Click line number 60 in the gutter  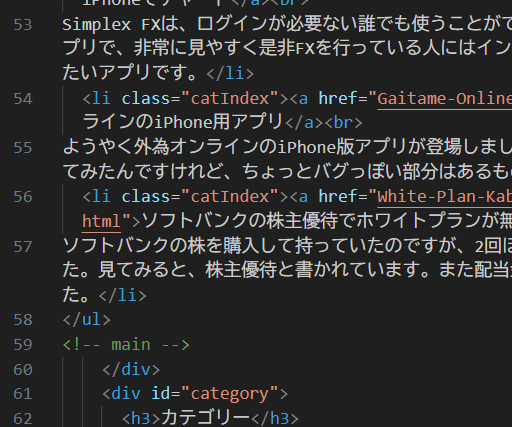click(23, 369)
